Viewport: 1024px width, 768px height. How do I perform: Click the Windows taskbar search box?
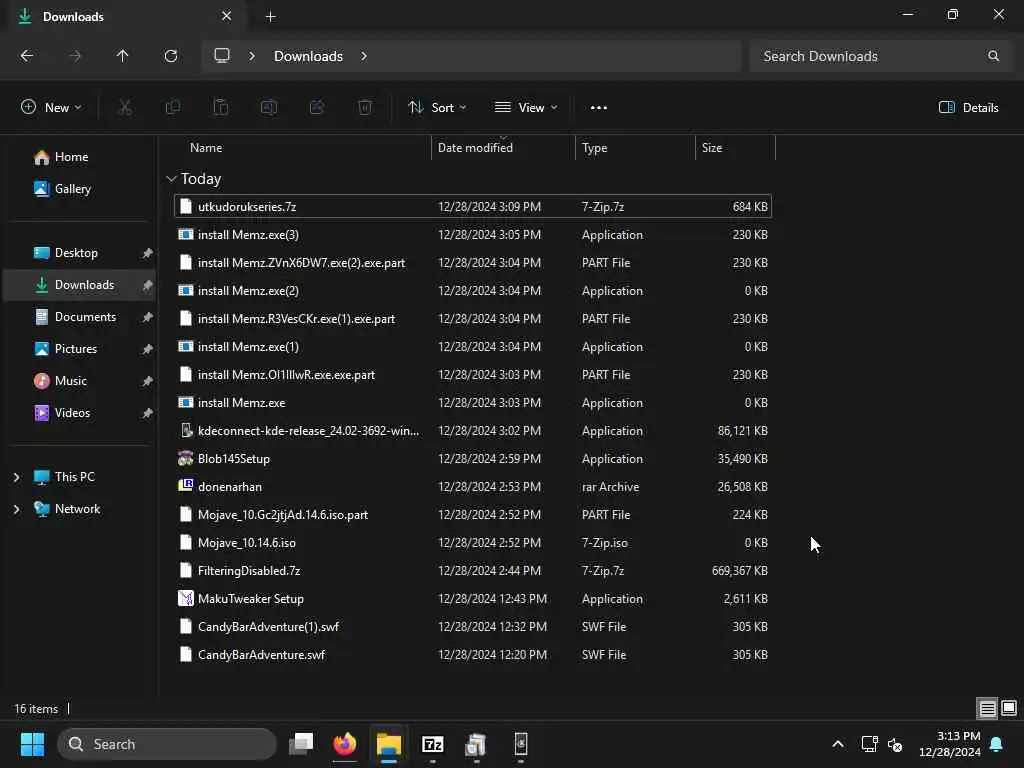pyautogui.click(x=167, y=744)
